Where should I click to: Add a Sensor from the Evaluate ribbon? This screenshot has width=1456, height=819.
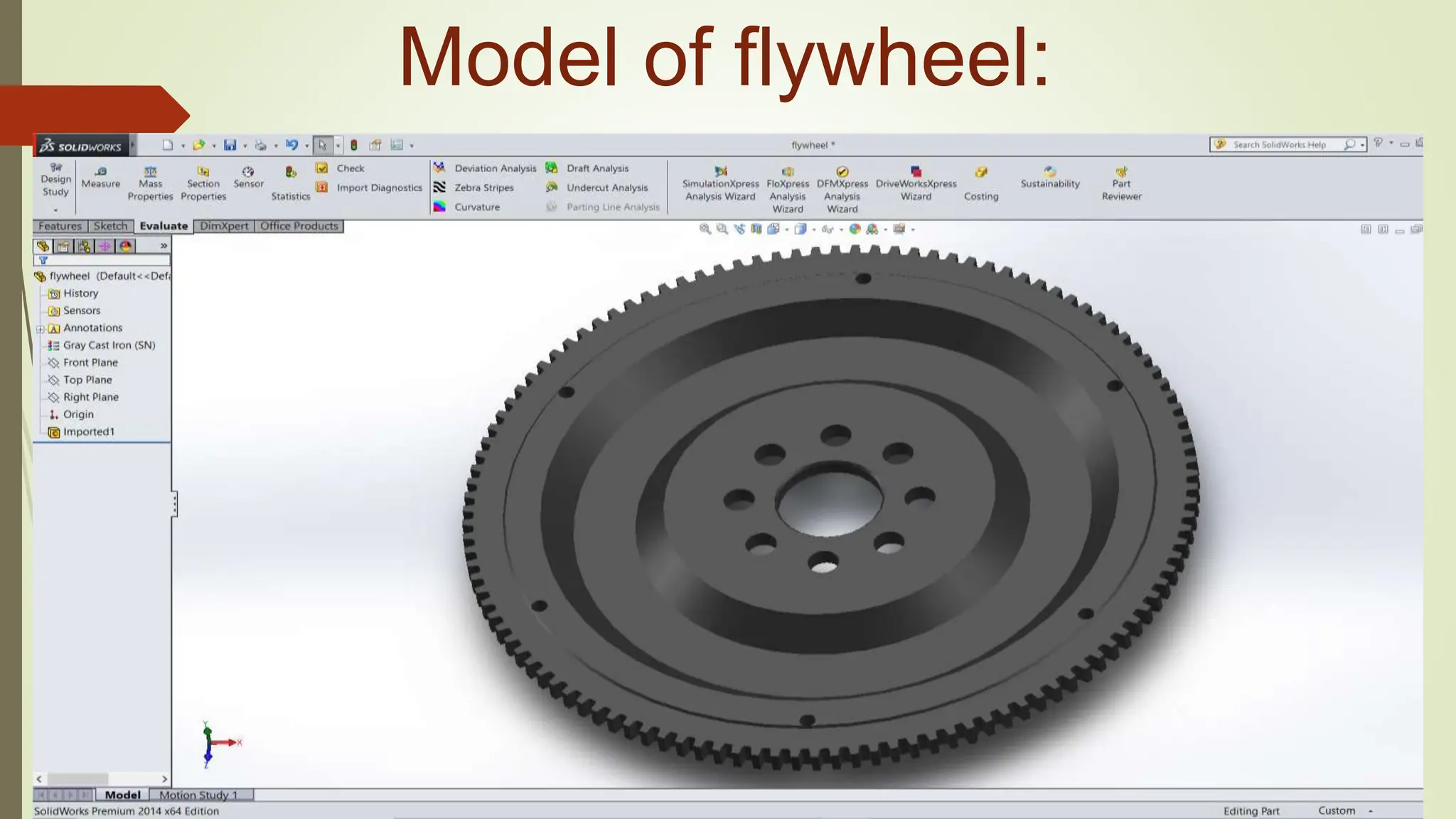(x=248, y=178)
